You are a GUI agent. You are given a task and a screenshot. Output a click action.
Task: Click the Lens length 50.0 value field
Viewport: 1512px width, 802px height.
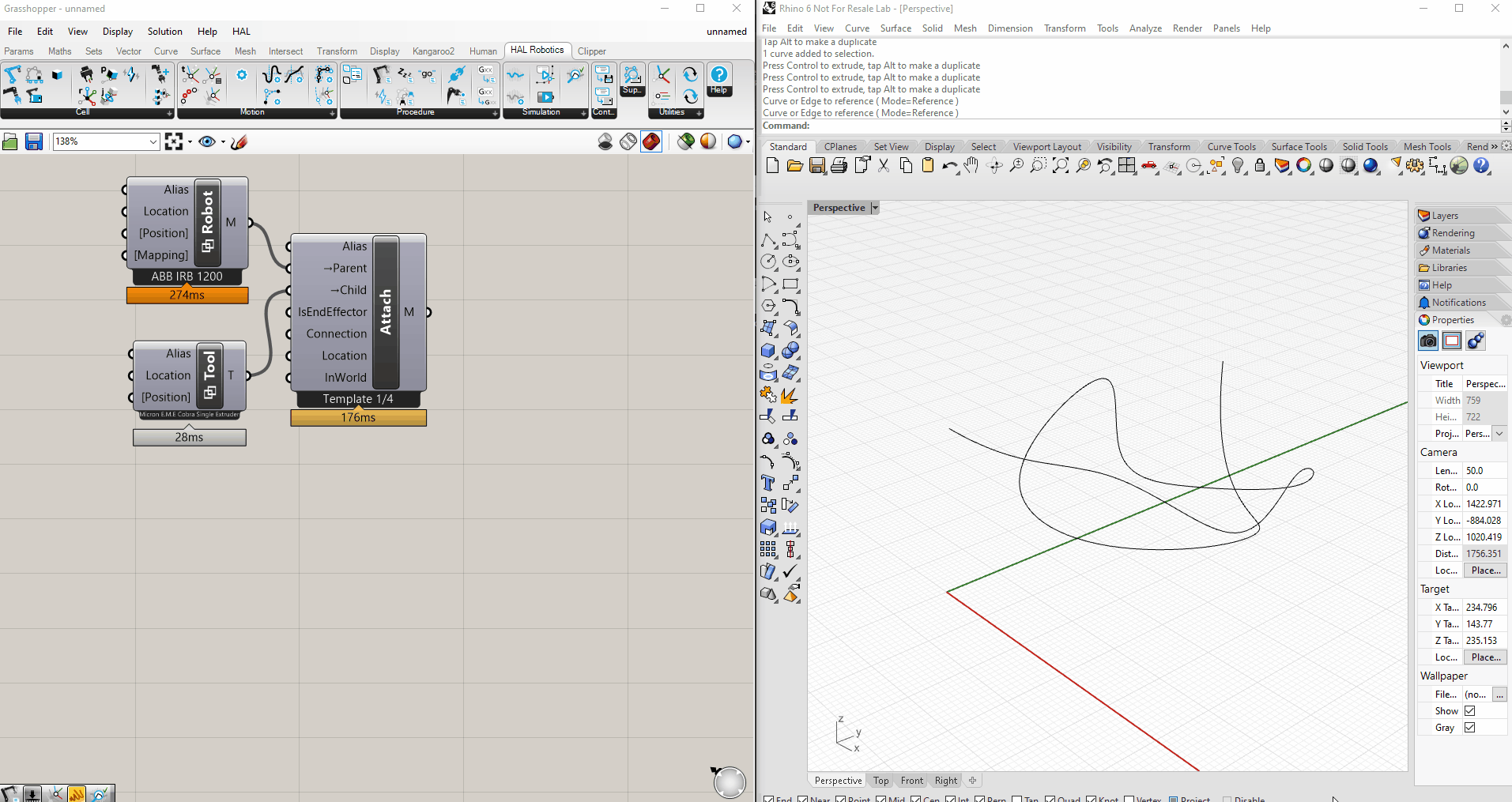(1484, 470)
